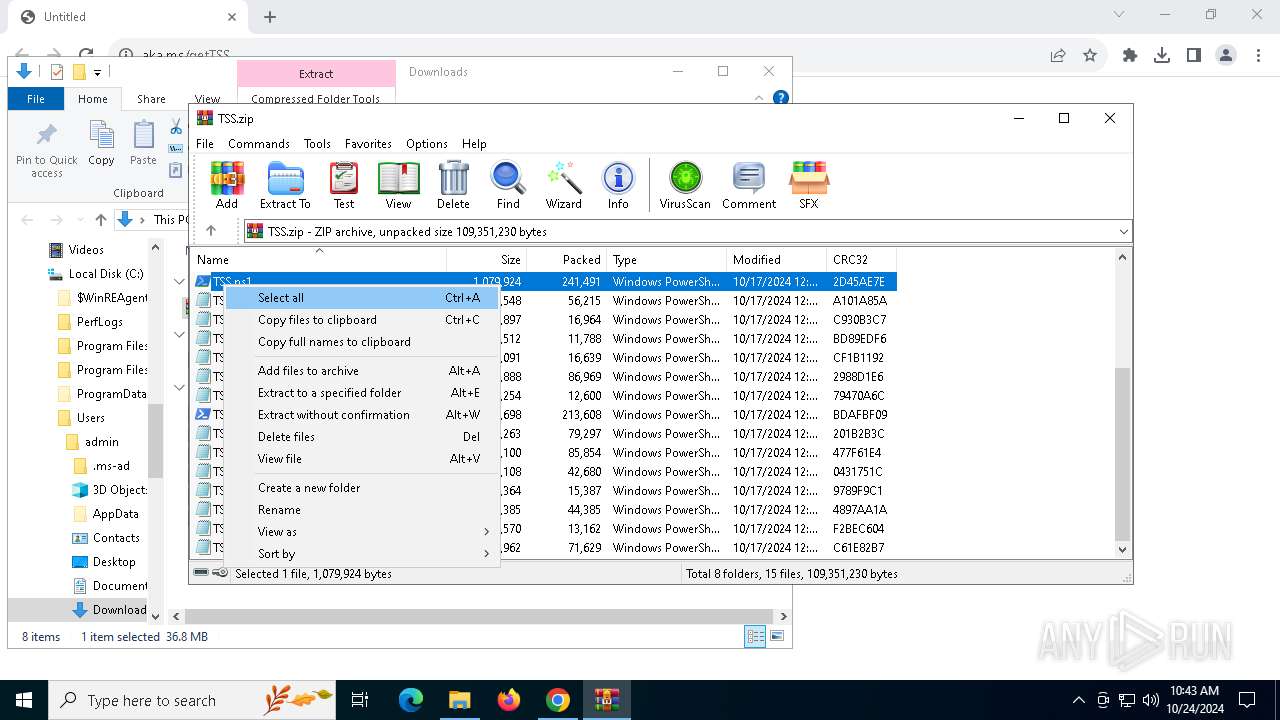Click the Windows taskbar search box

[x=194, y=700]
